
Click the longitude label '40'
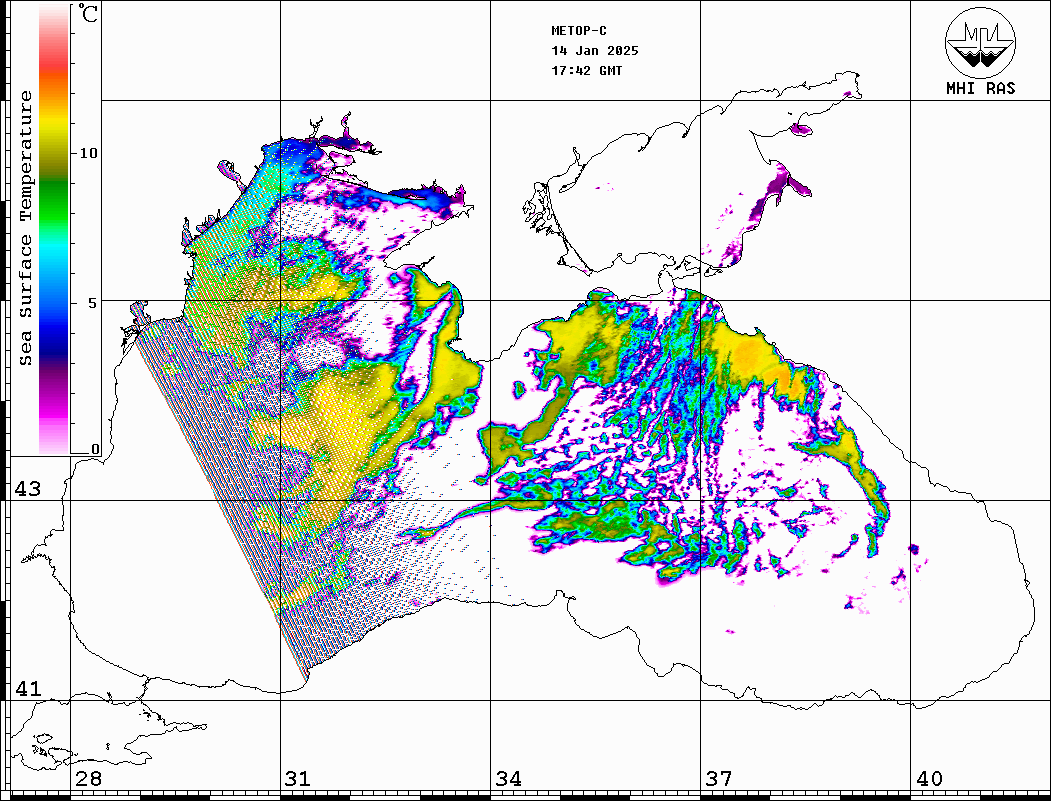(x=929, y=779)
